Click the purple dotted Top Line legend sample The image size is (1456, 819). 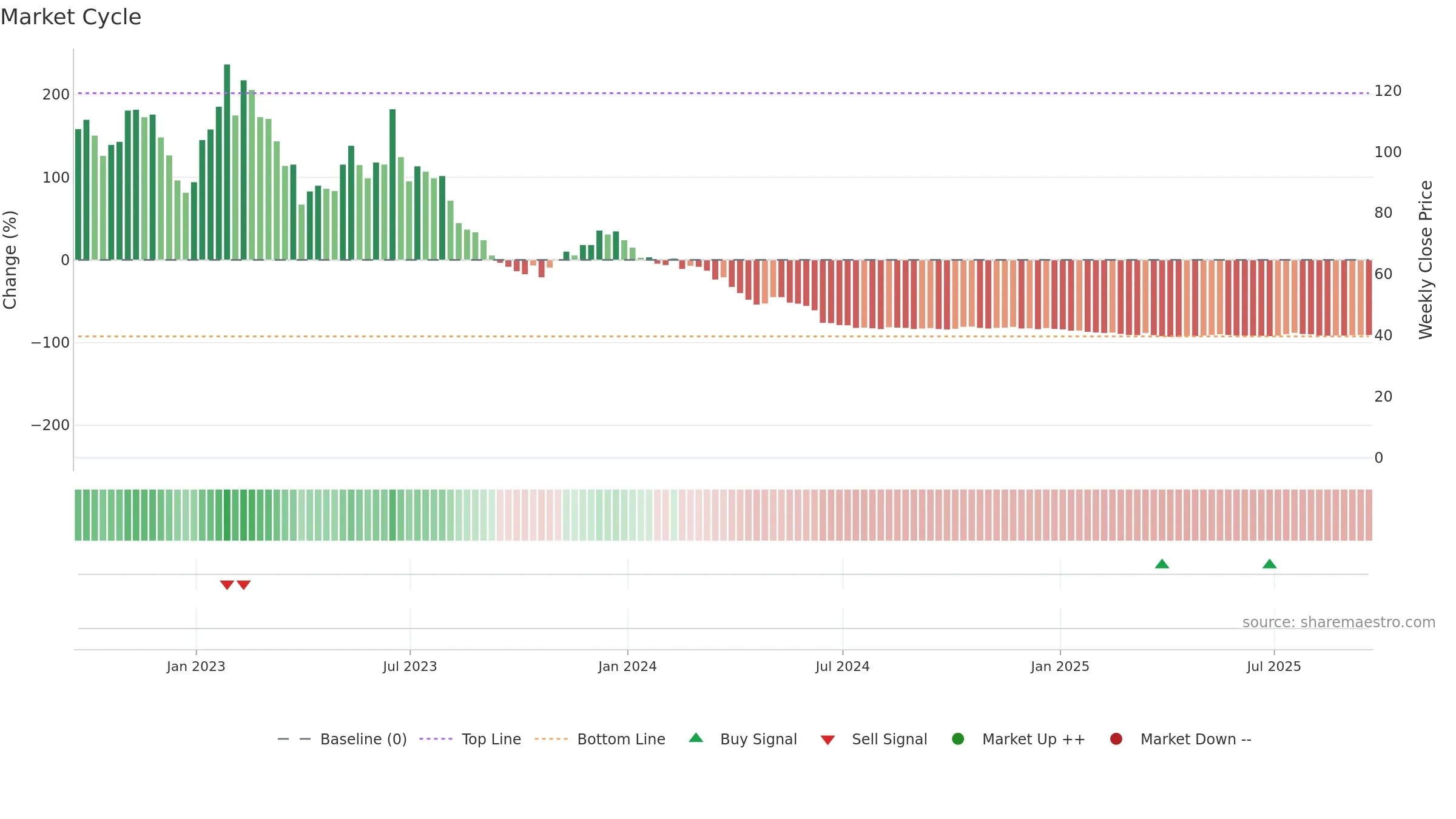click(x=436, y=739)
